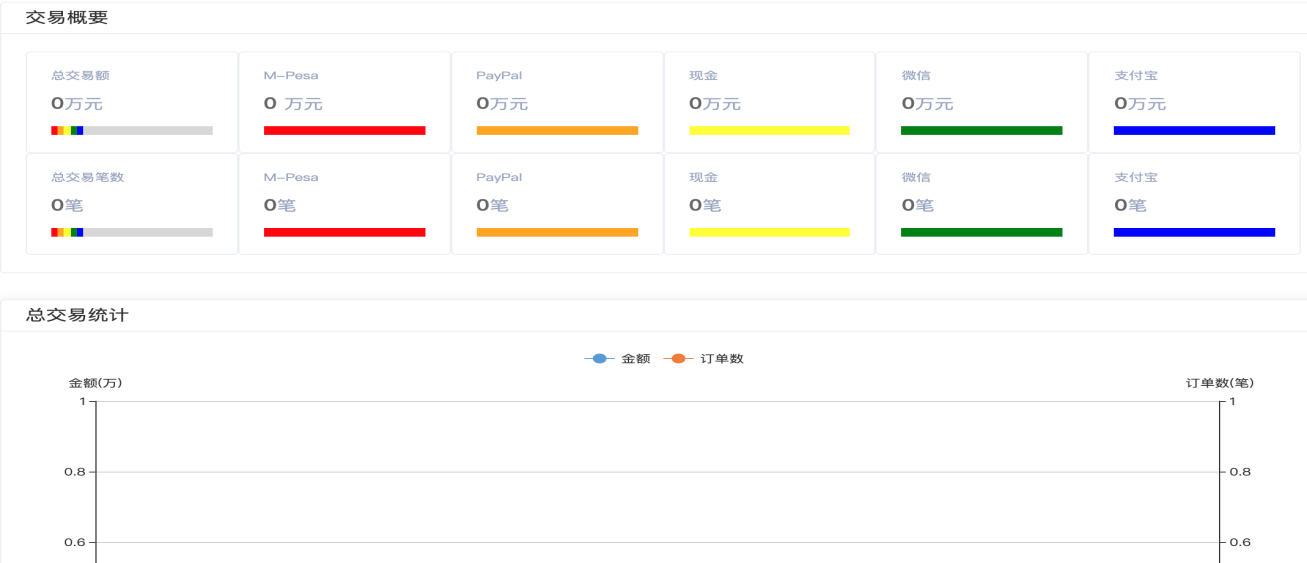Click the 支付宝 amount blue bar
1307x563 pixels.
coord(1194,130)
